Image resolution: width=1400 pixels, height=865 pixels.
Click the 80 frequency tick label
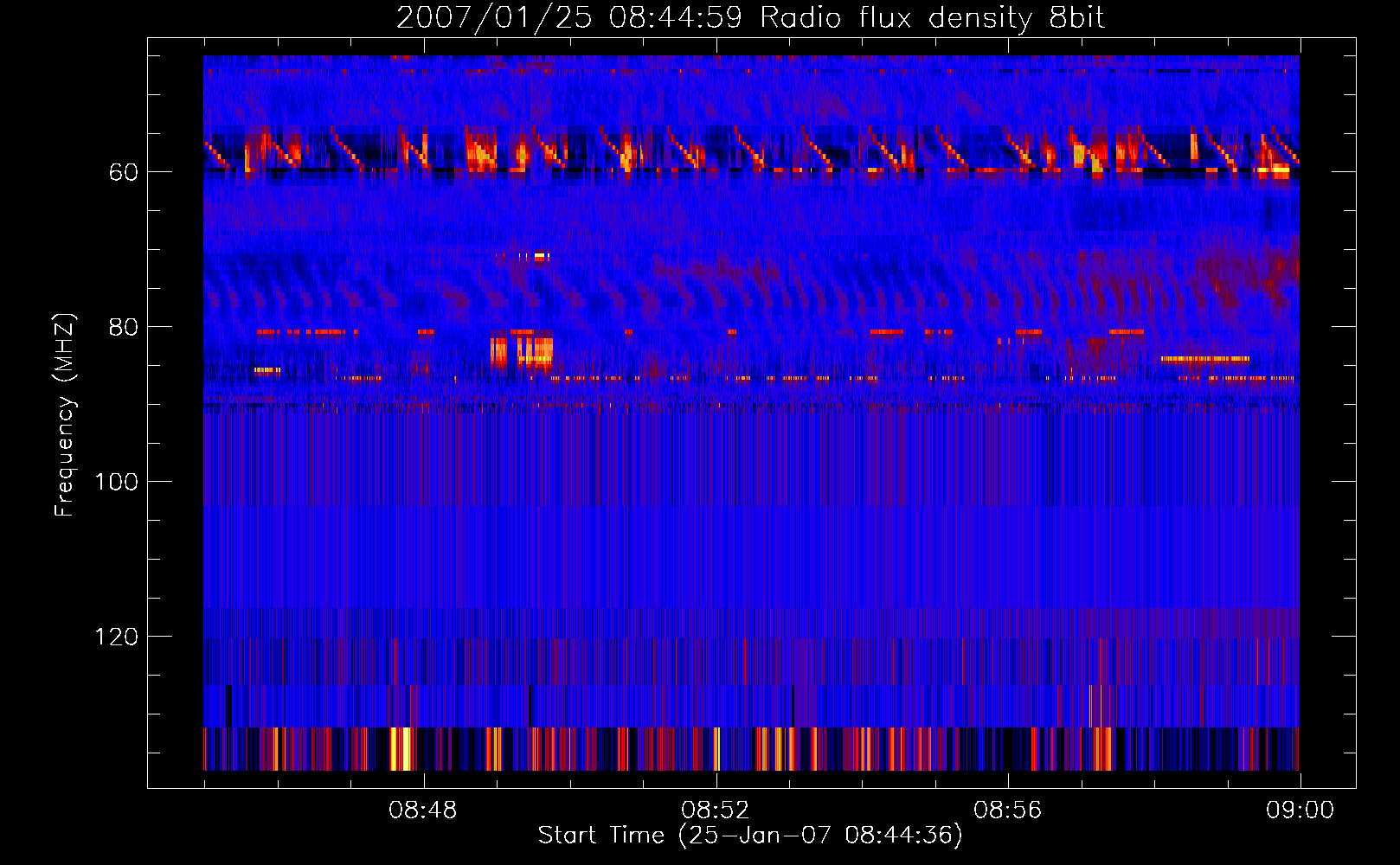pos(124,327)
